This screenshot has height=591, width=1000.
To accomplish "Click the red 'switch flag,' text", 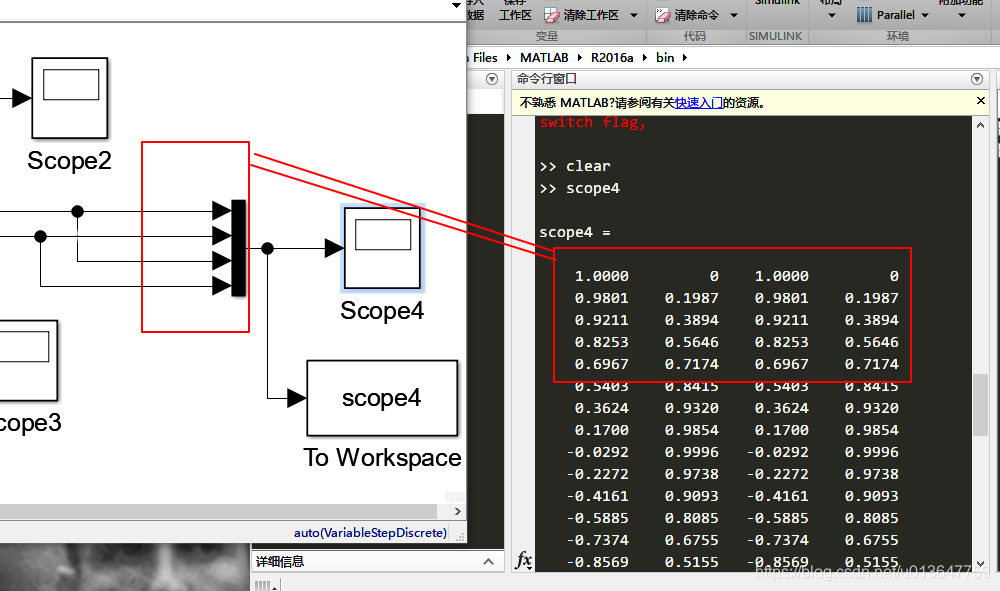I will tap(592, 122).
